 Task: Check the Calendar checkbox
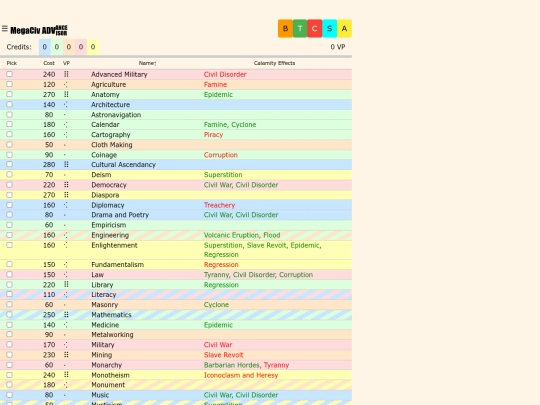tap(10, 124)
